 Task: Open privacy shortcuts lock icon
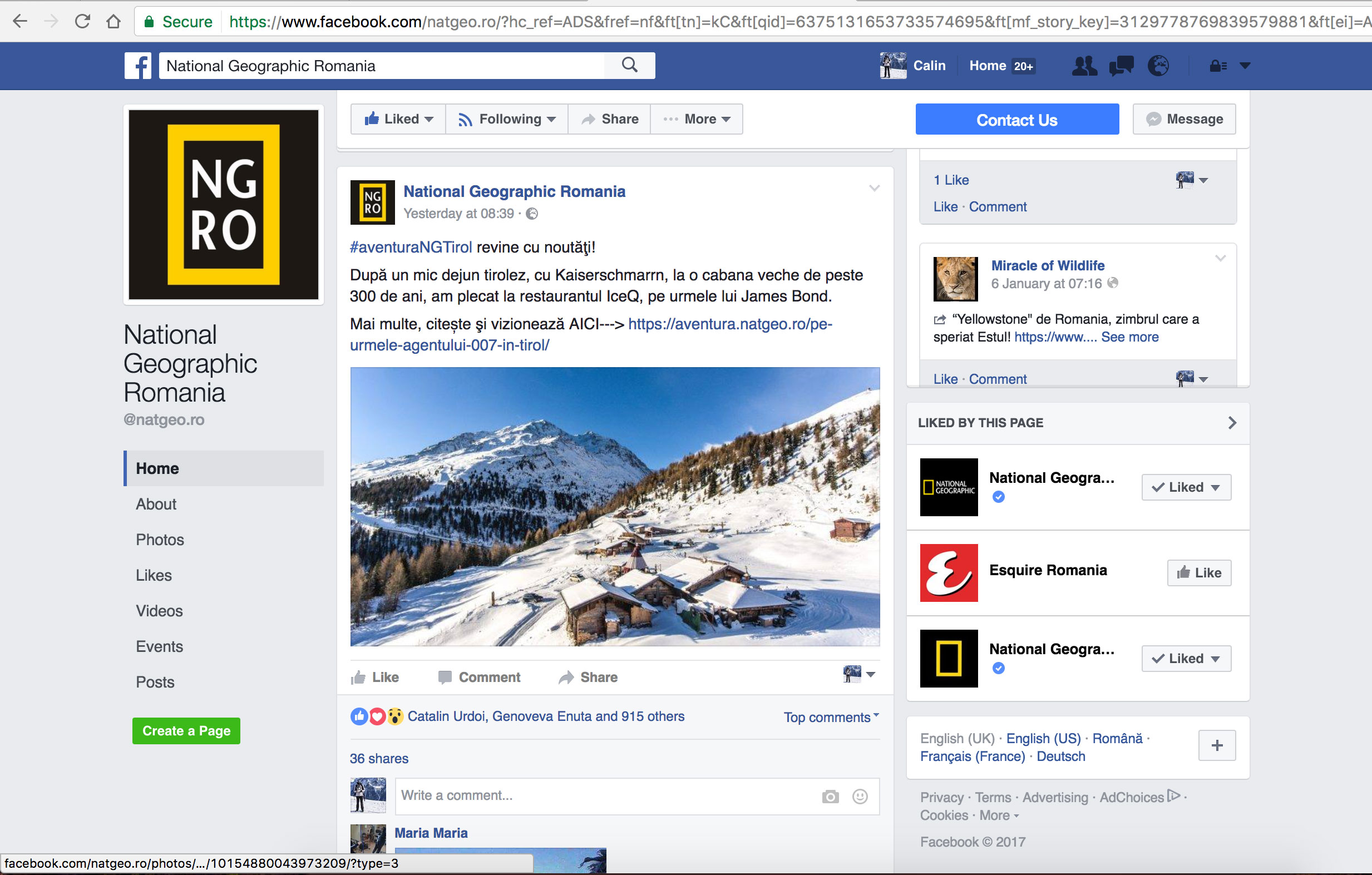[x=1218, y=66]
